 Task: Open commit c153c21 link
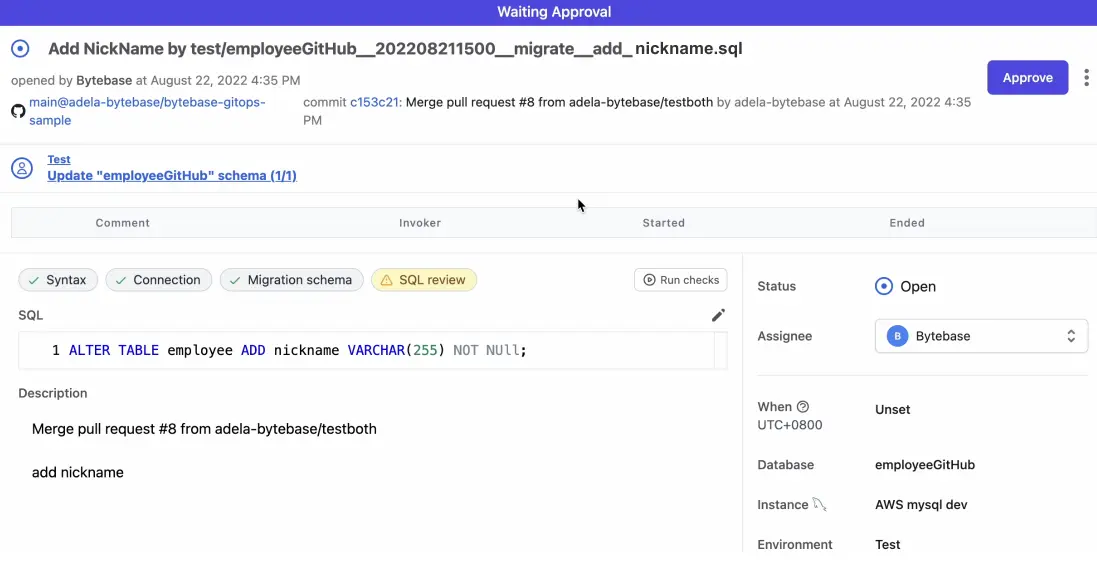[x=374, y=102]
